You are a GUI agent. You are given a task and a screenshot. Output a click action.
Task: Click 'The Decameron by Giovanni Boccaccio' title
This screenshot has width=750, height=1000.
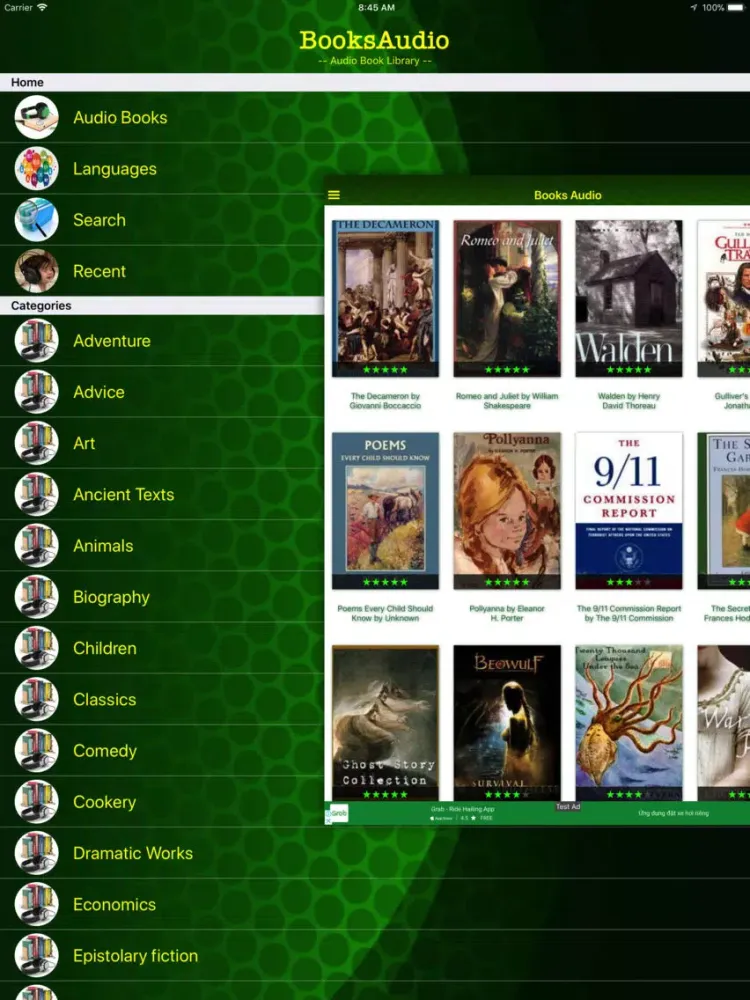[385, 401]
